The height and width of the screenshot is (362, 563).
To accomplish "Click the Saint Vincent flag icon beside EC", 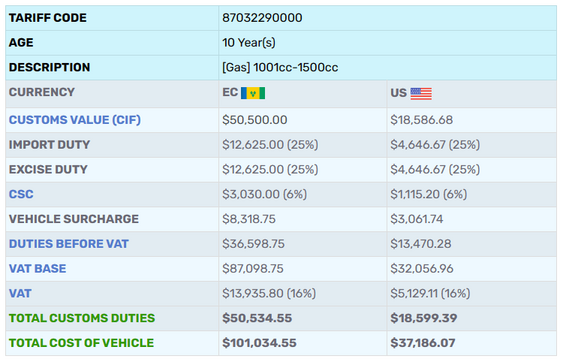I will tap(253, 93).
